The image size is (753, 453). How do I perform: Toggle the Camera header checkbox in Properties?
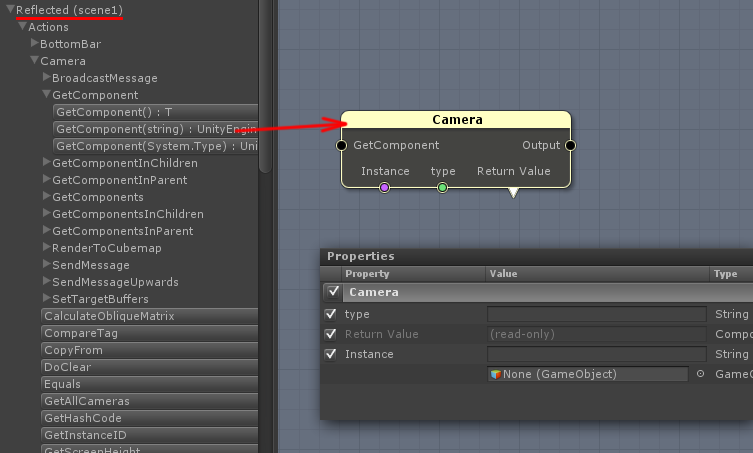pyautogui.click(x=333, y=292)
